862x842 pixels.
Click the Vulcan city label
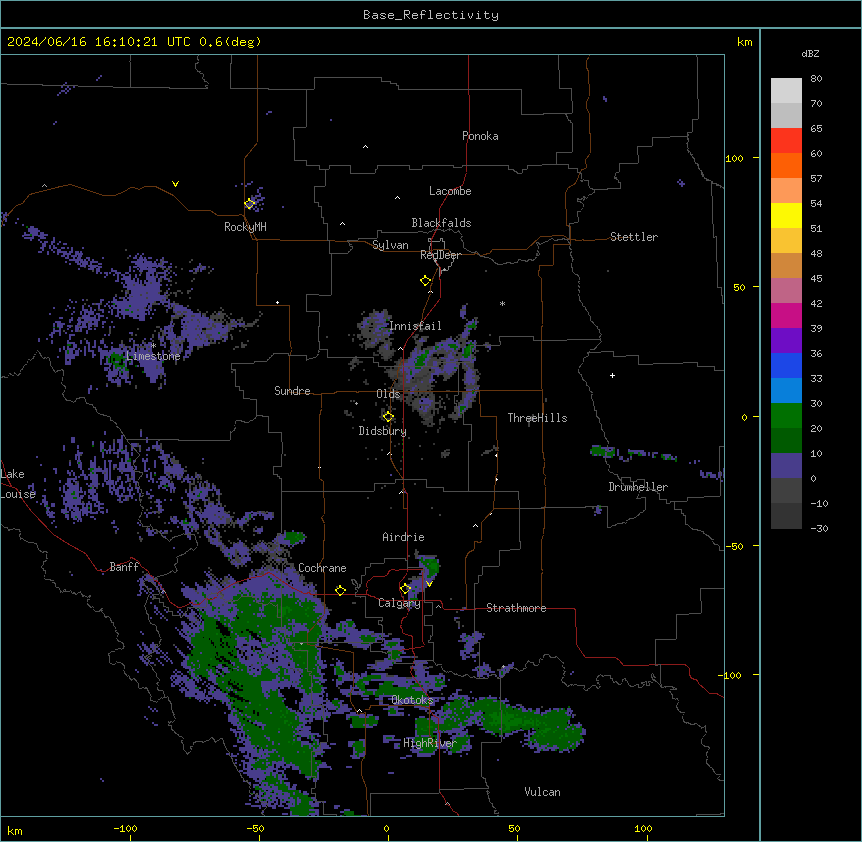pos(542,792)
